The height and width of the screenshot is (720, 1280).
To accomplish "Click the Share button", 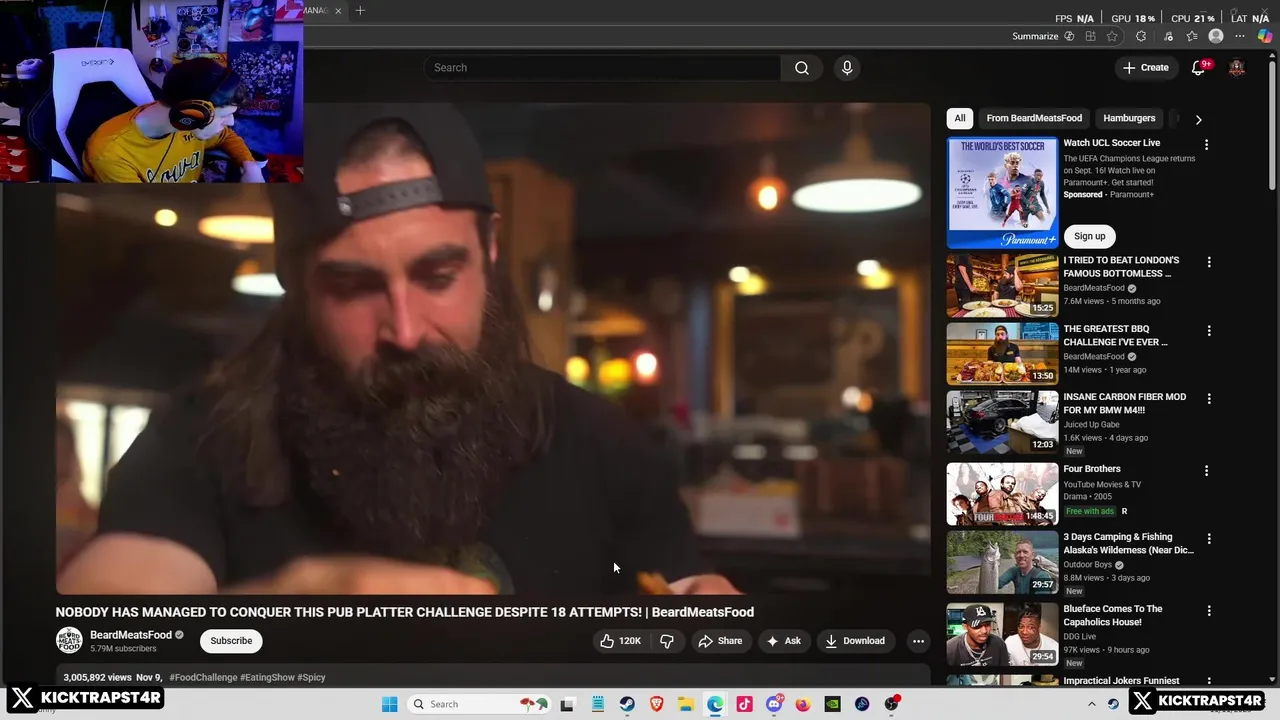I will pyautogui.click(x=720, y=641).
